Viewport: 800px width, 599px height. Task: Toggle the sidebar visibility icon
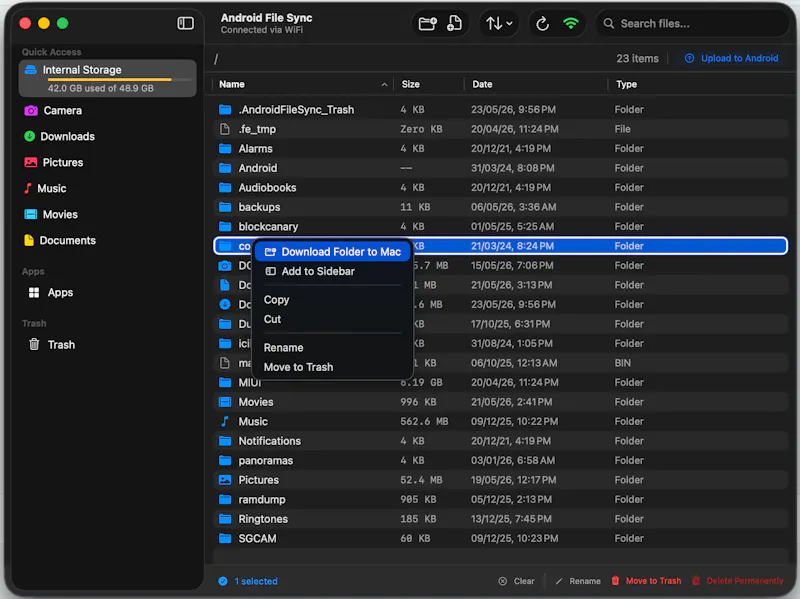point(185,23)
